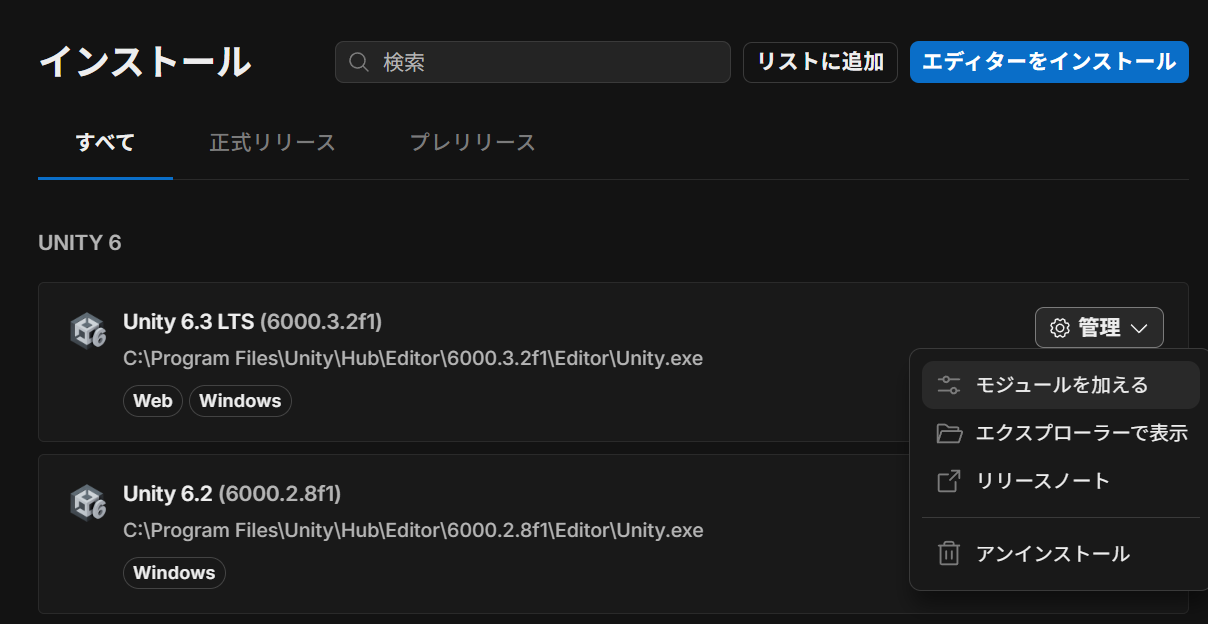Click the folder icon beside エクスプローラーで表示
Image resolution: width=1208 pixels, height=624 pixels.
(x=948, y=433)
